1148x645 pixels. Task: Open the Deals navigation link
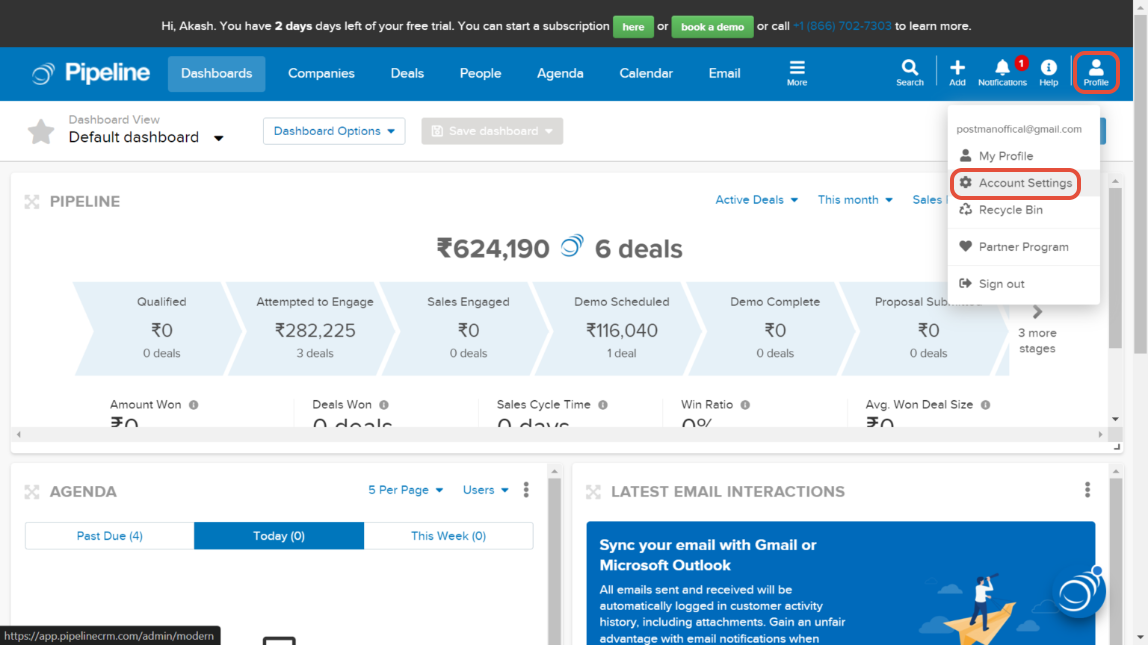tap(407, 73)
